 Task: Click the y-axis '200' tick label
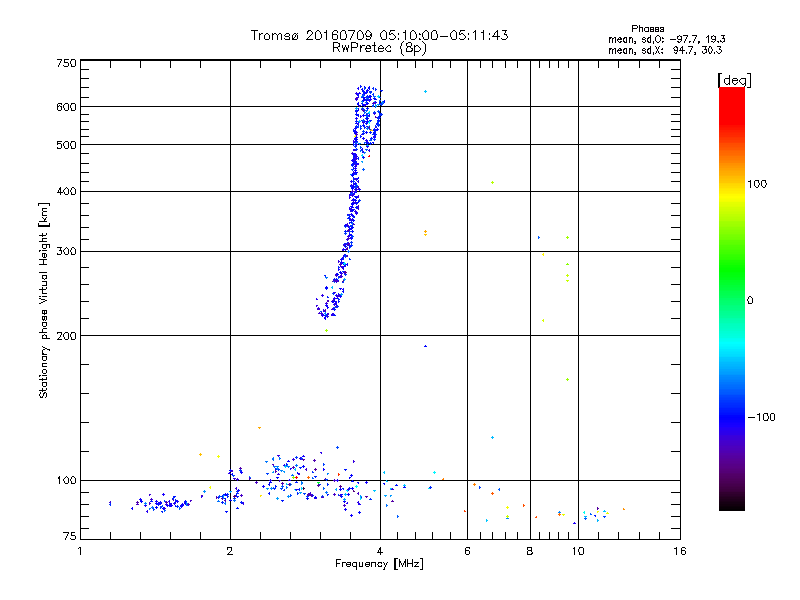(66, 336)
